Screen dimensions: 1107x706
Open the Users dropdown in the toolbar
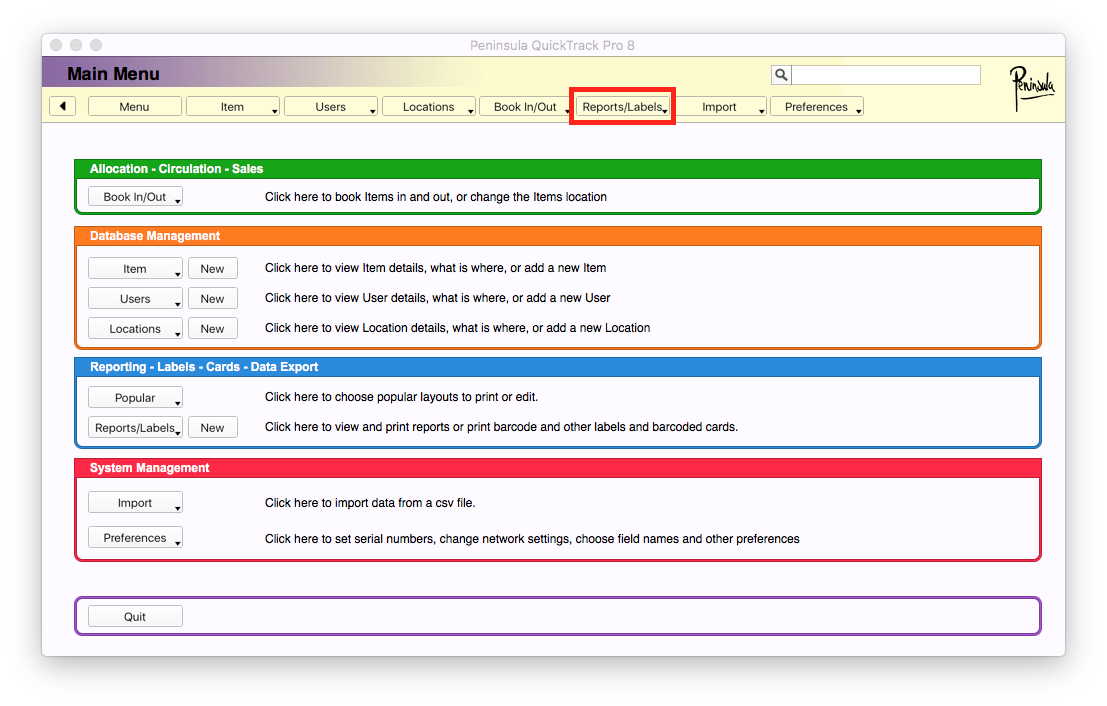330,107
